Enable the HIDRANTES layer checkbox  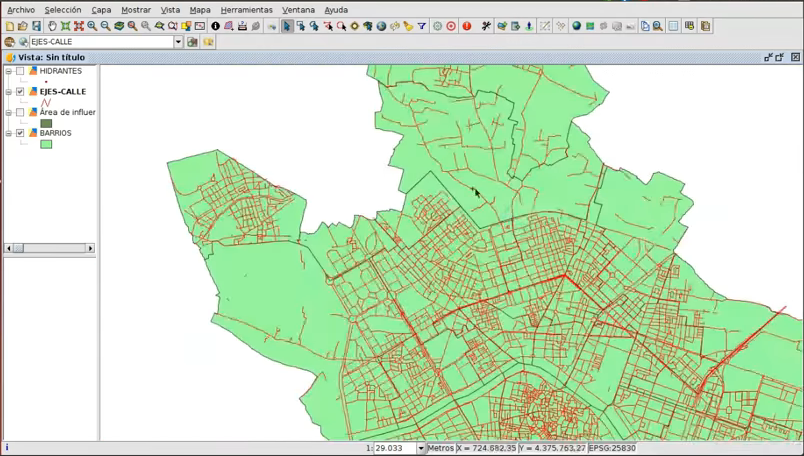tap(20, 71)
